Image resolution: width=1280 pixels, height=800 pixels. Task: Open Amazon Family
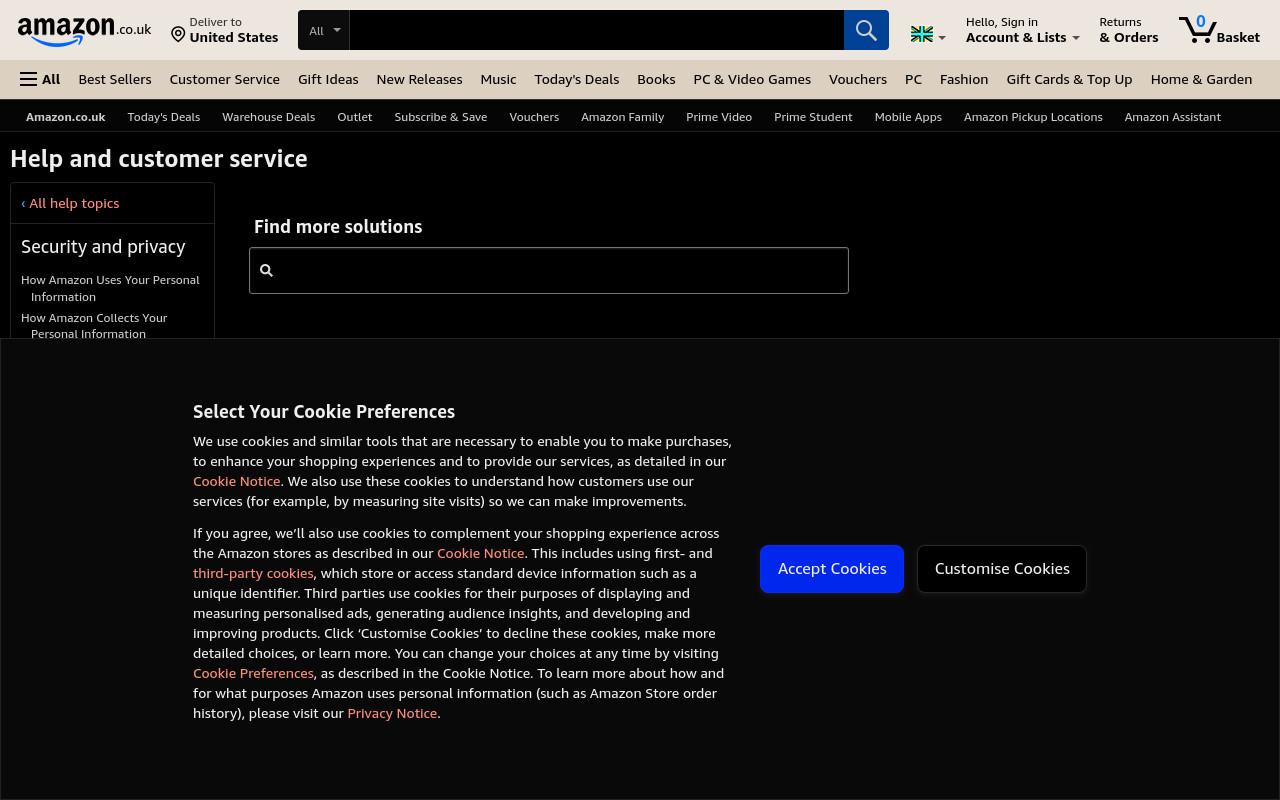coord(623,117)
